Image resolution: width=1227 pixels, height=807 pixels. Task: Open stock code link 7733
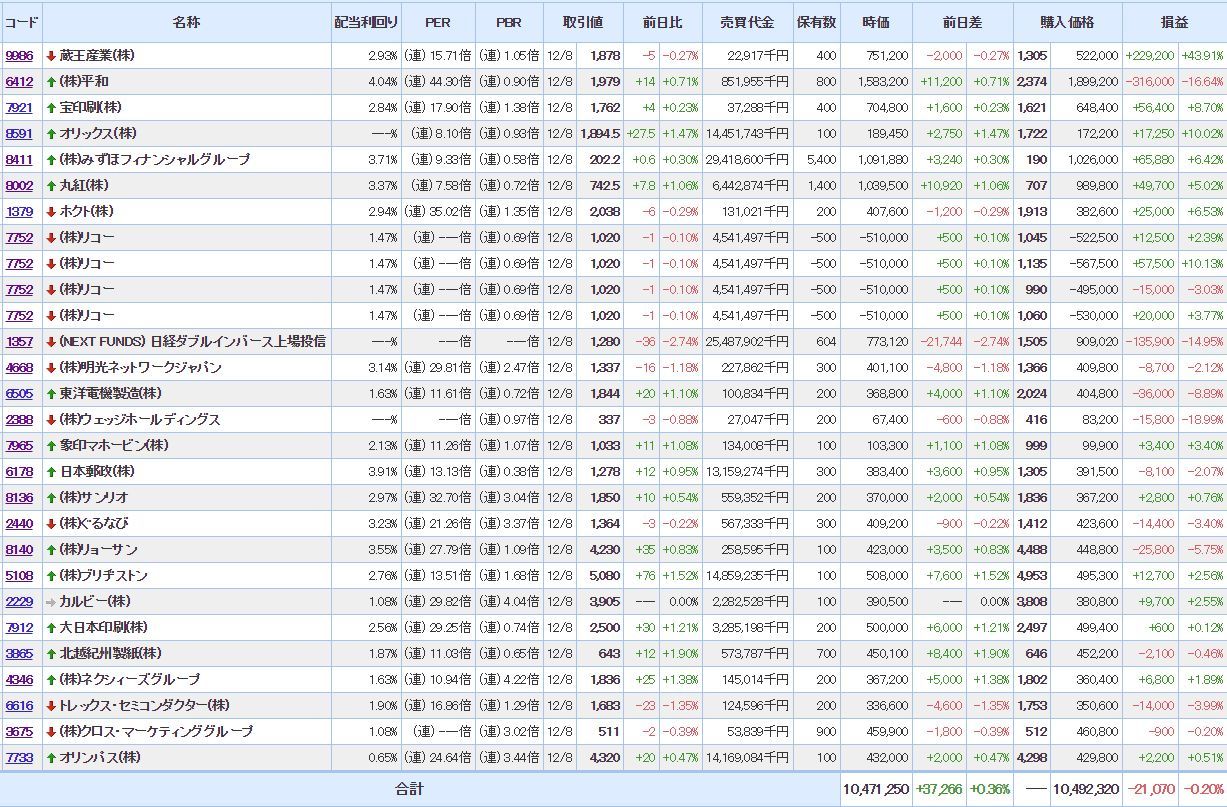(x=19, y=758)
